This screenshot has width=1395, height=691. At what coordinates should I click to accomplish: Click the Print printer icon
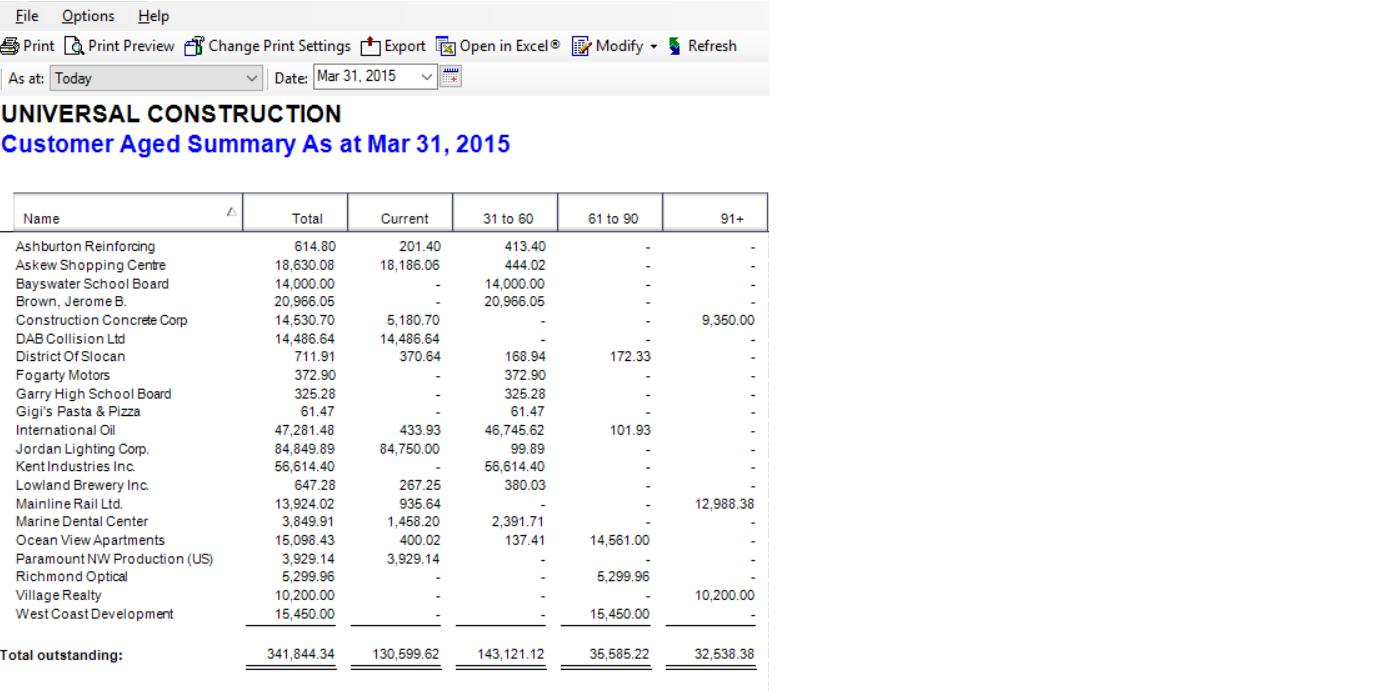coord(10,46)
